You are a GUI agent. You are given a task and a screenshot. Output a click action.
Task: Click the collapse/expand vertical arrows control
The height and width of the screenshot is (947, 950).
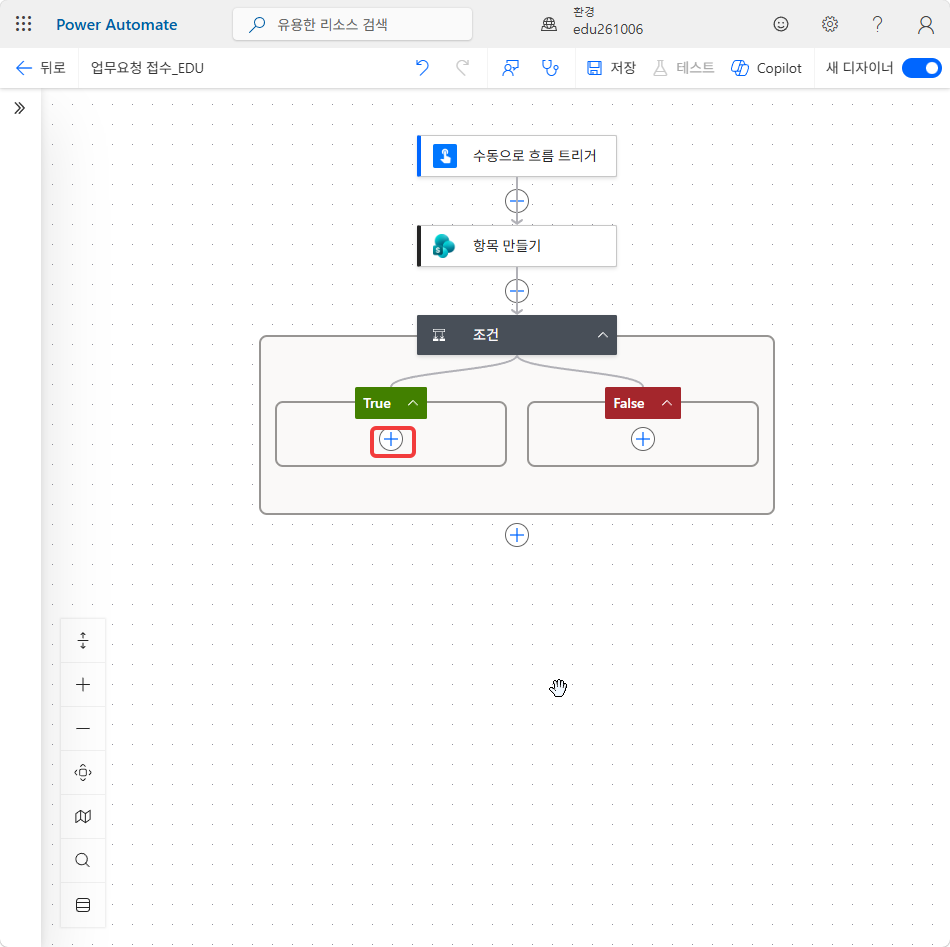pyautogui.click(x=83, y=640)
